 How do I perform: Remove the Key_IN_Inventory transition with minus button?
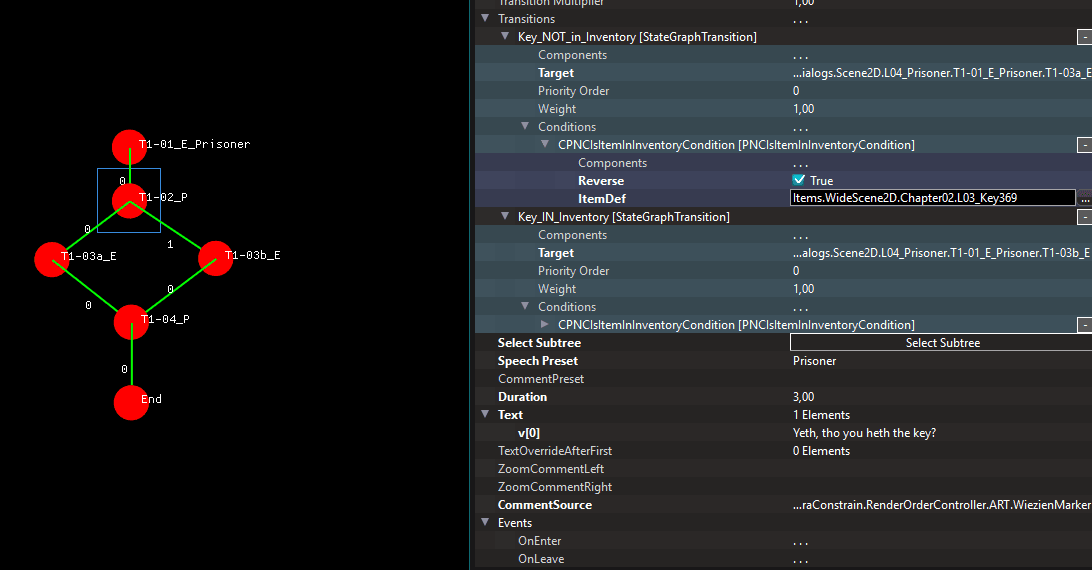1084,217
